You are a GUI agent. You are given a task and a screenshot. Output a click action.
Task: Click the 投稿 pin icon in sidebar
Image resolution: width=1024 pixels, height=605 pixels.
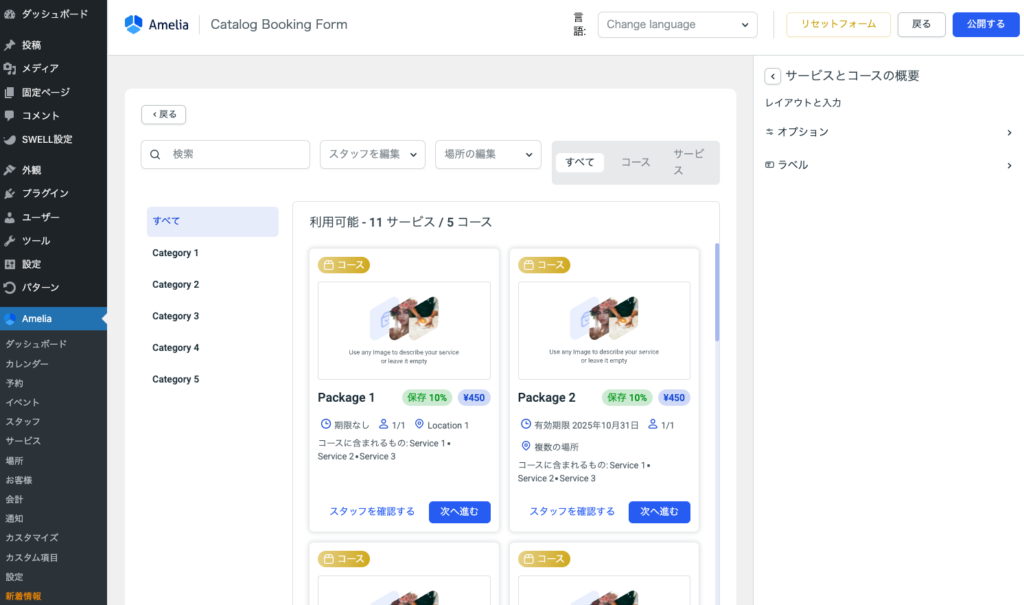(10, 45)
